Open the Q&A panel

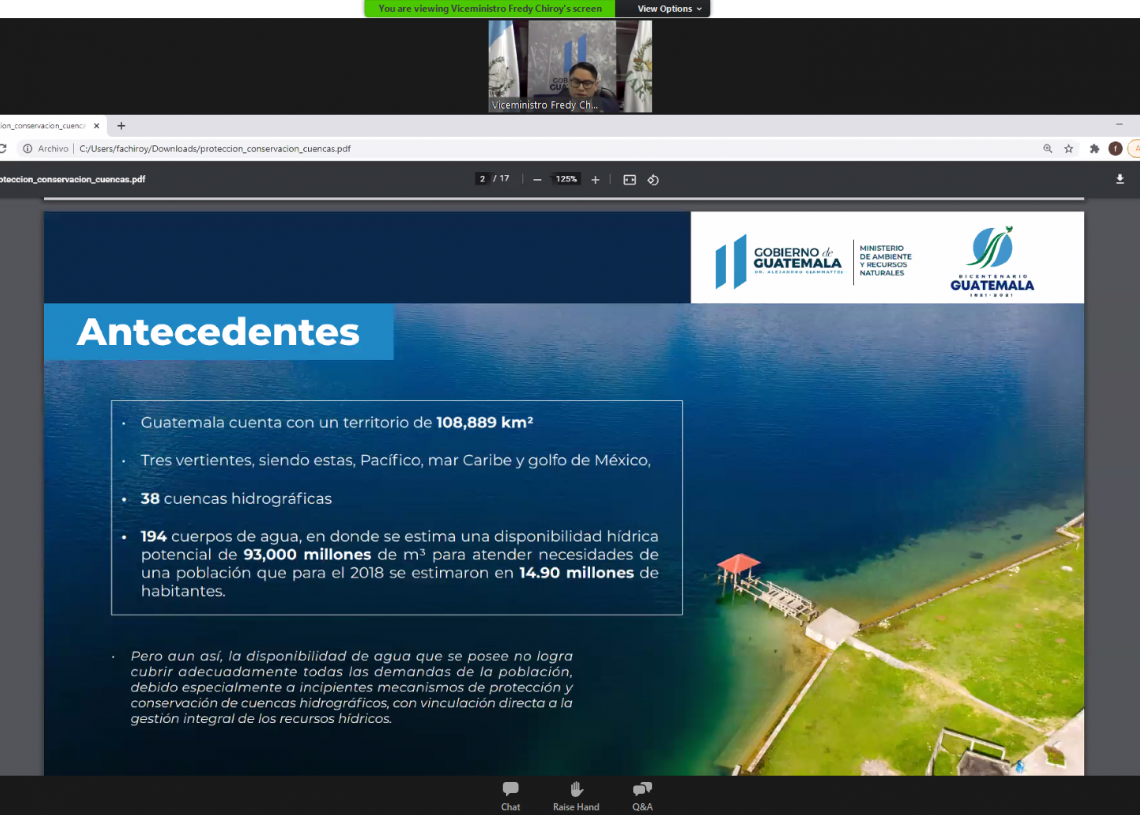pyautogui.click(x=642, y=795)
